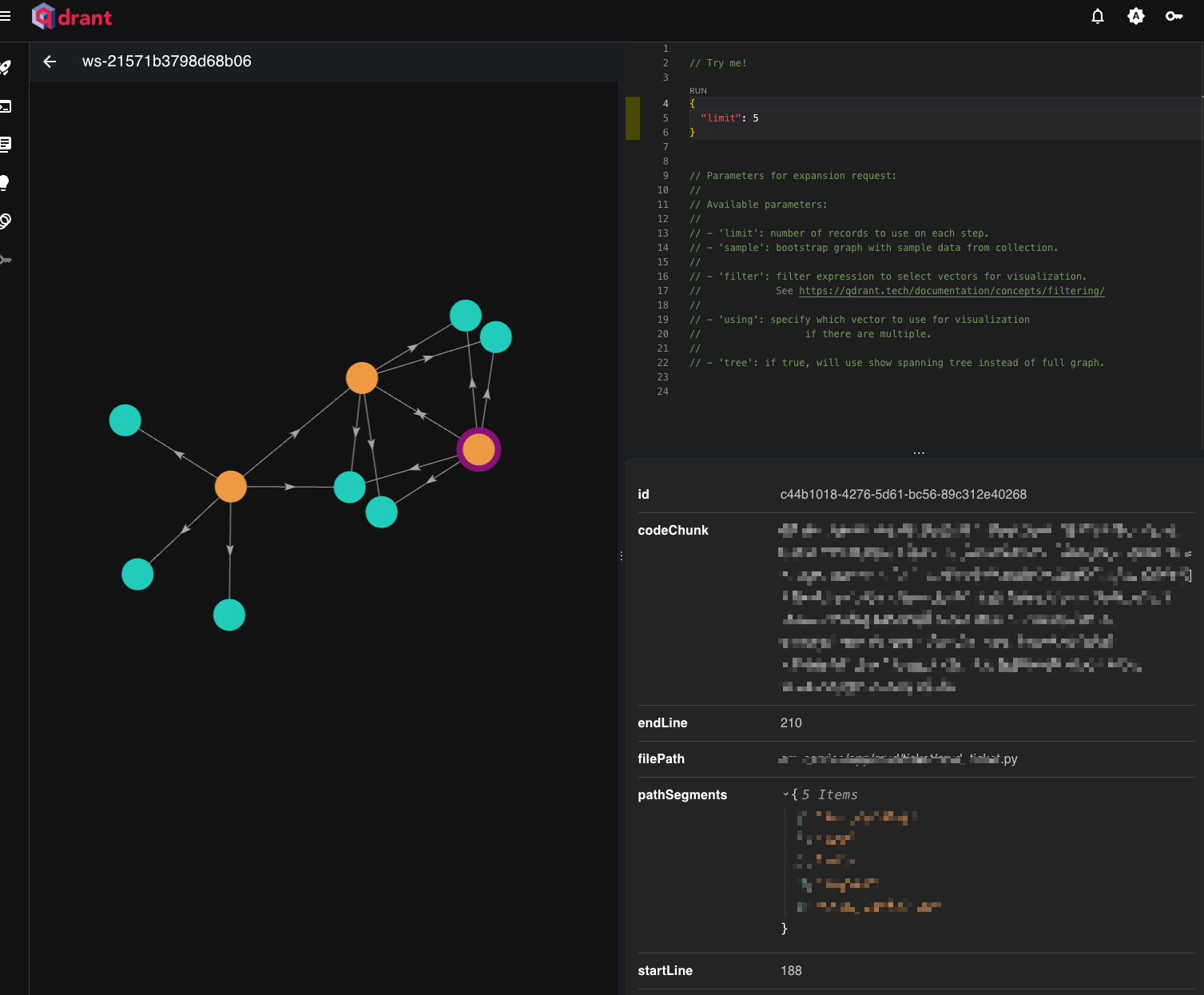Select the top orange graph node
The width and height of the screenshot is (1204, 995).
(x=362, y=378)
